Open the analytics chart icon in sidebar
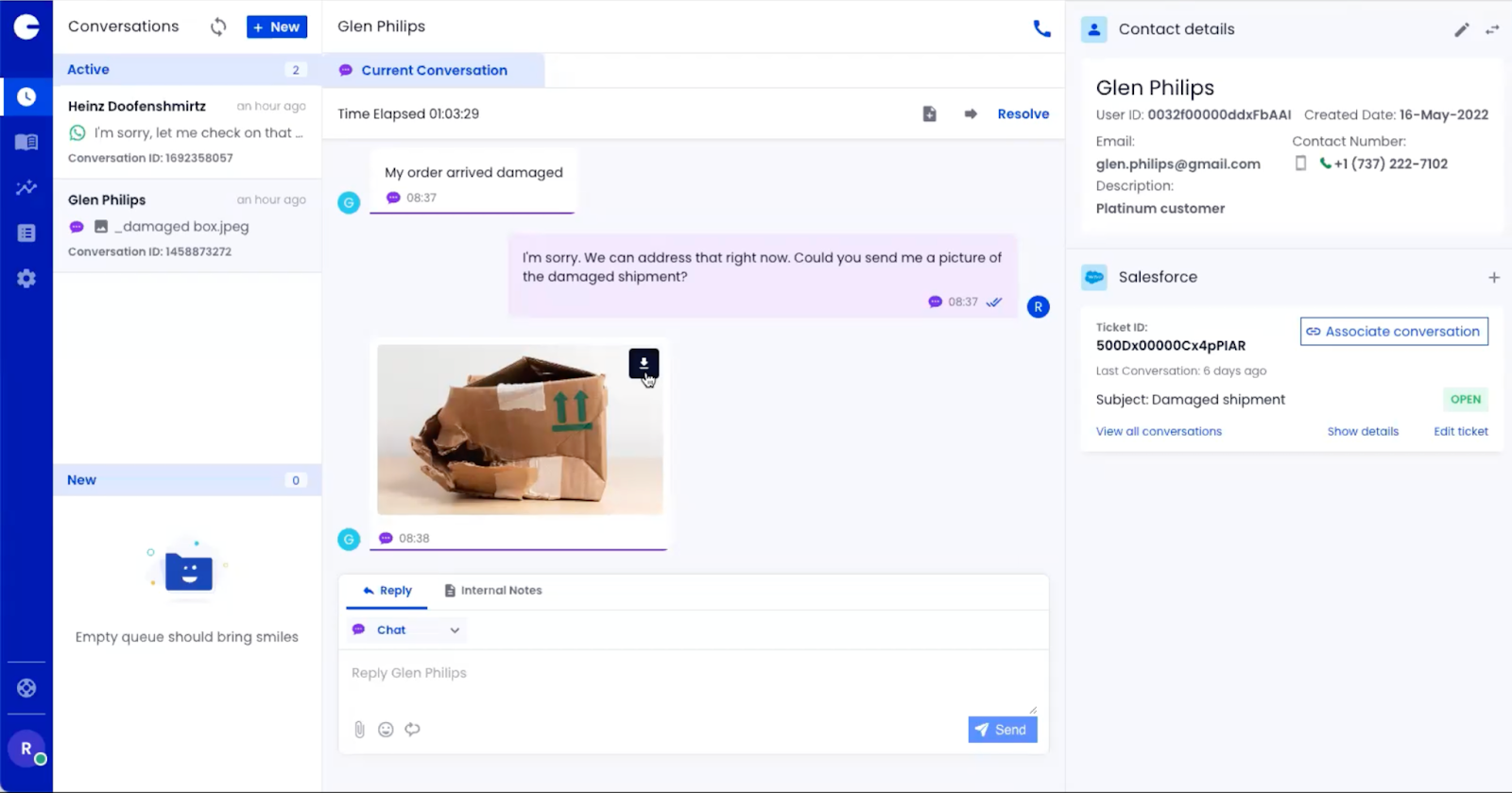 pos(26,187)
